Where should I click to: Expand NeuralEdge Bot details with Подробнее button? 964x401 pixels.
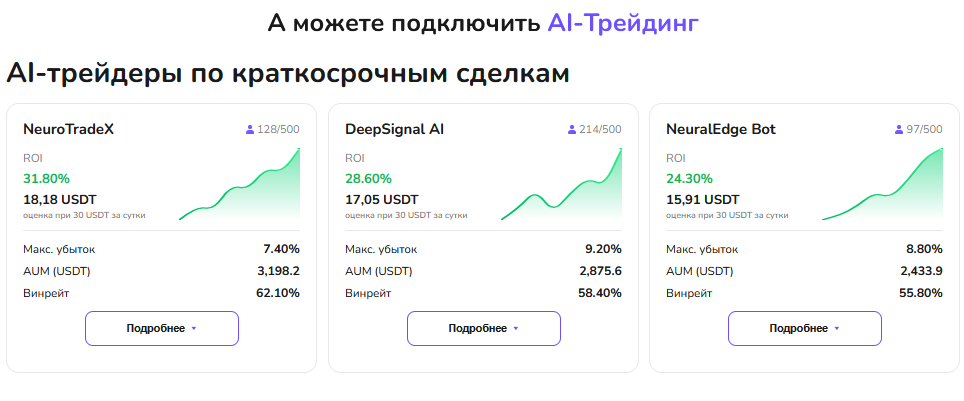pos(805,328)
